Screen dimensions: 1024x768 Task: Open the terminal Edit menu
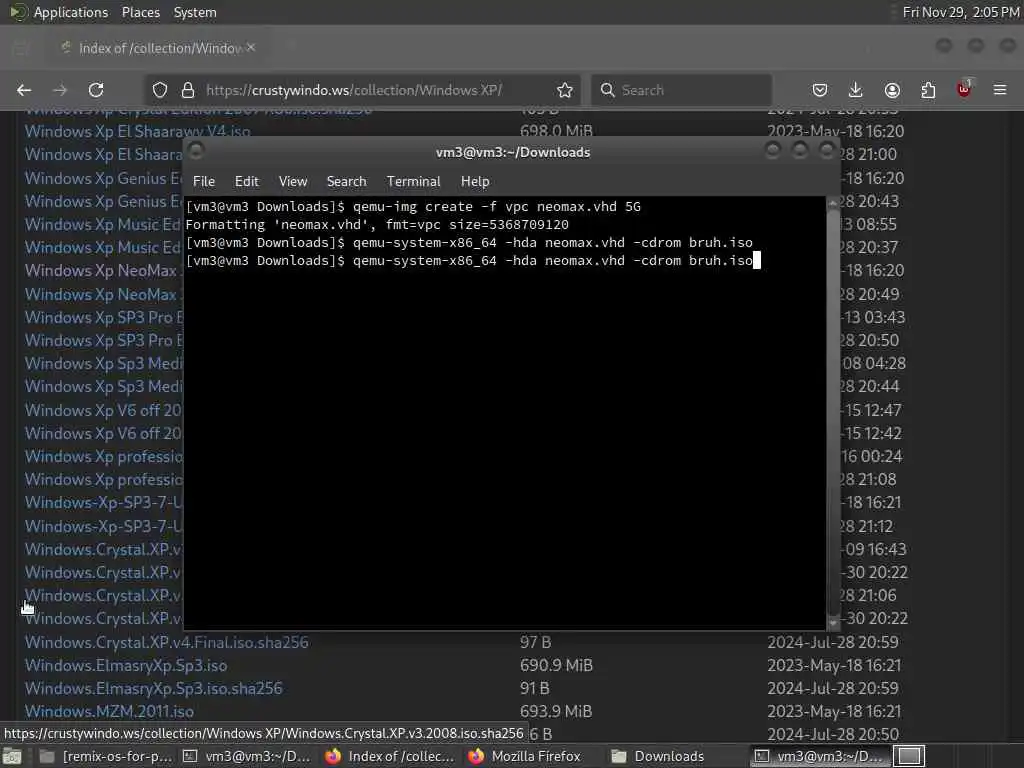click(x=247, y=182)
